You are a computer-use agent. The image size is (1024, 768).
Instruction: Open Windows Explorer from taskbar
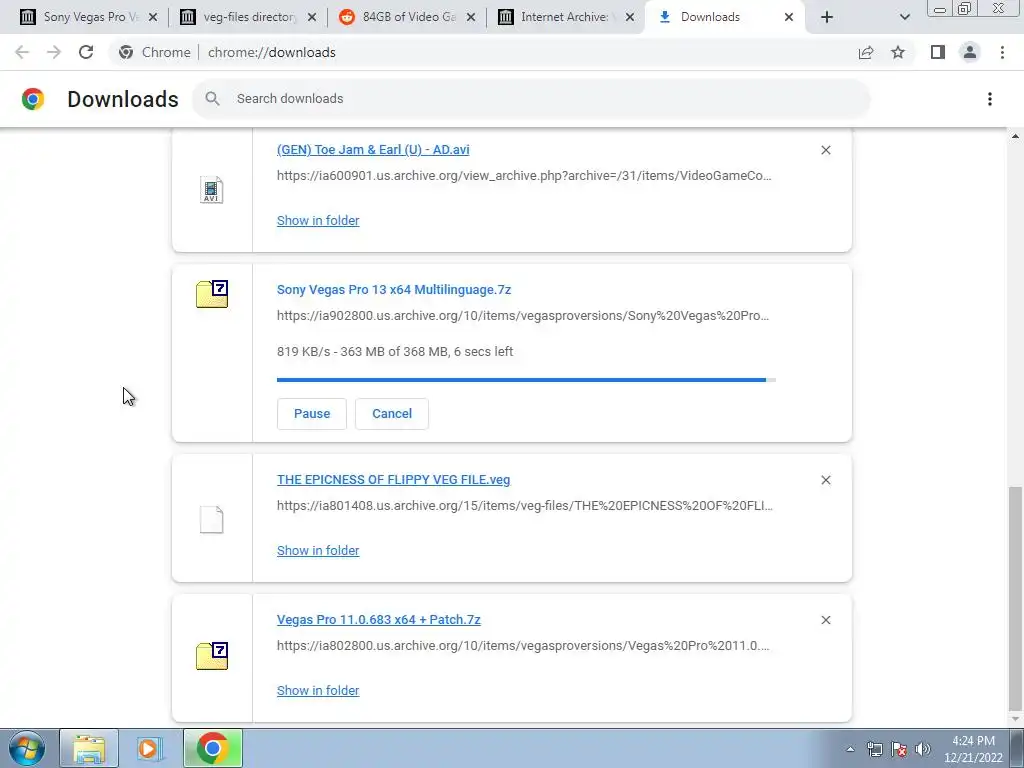click(x=89, y=748)
